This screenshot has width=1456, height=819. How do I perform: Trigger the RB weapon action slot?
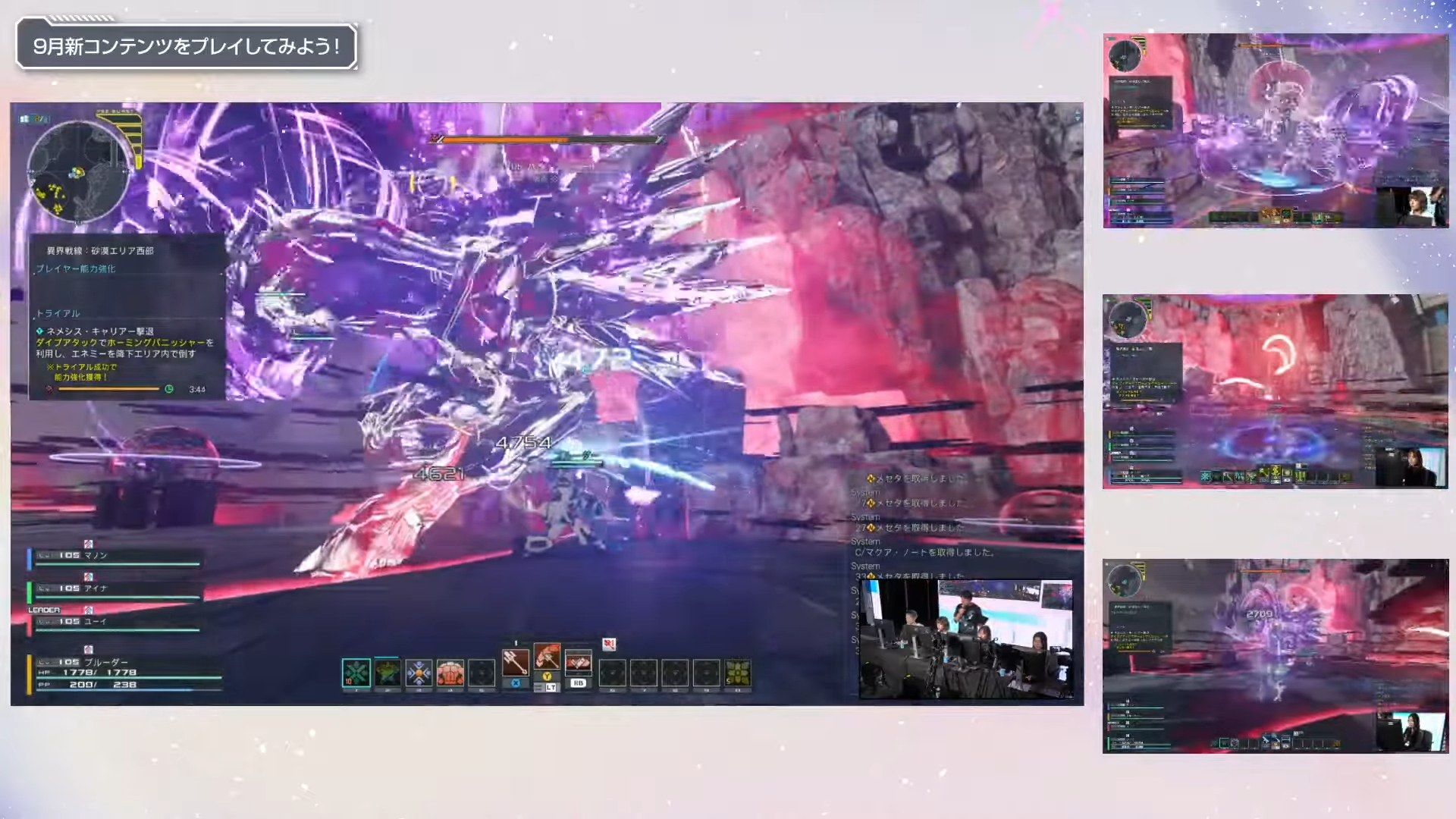point(578,662)
